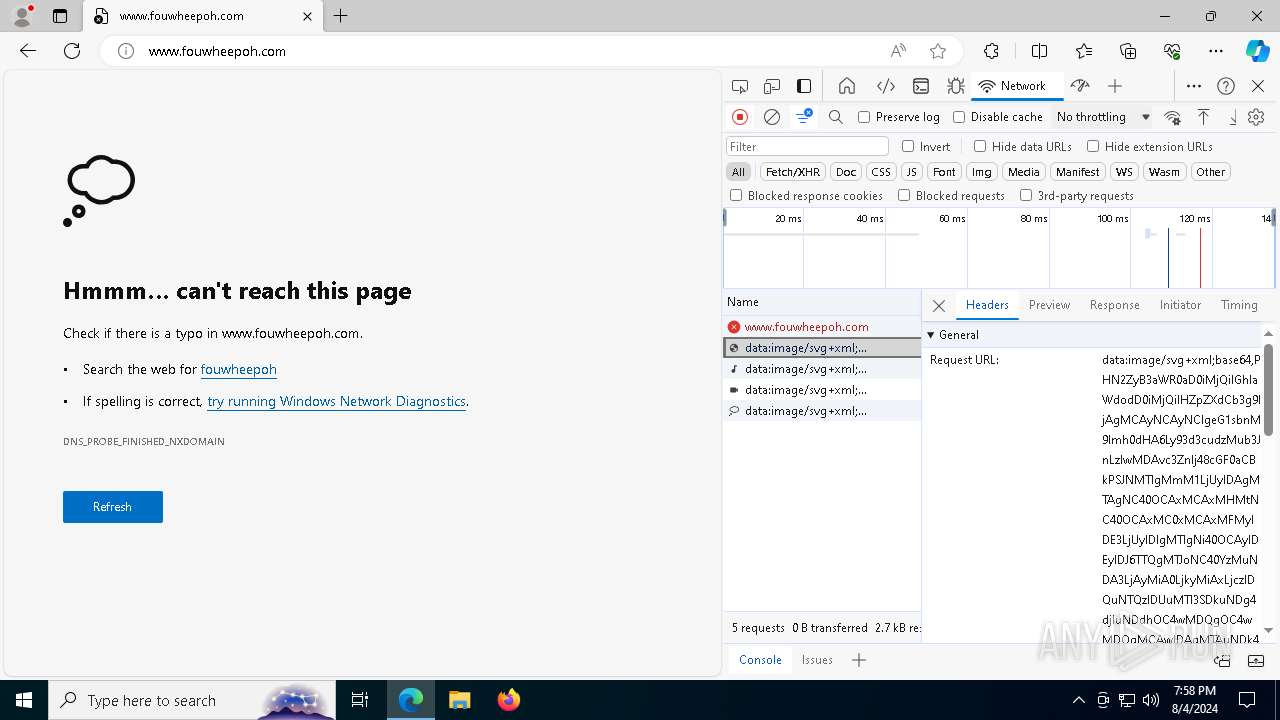
Task: Open DevTools help question mark
Action: coord(1226,86)
